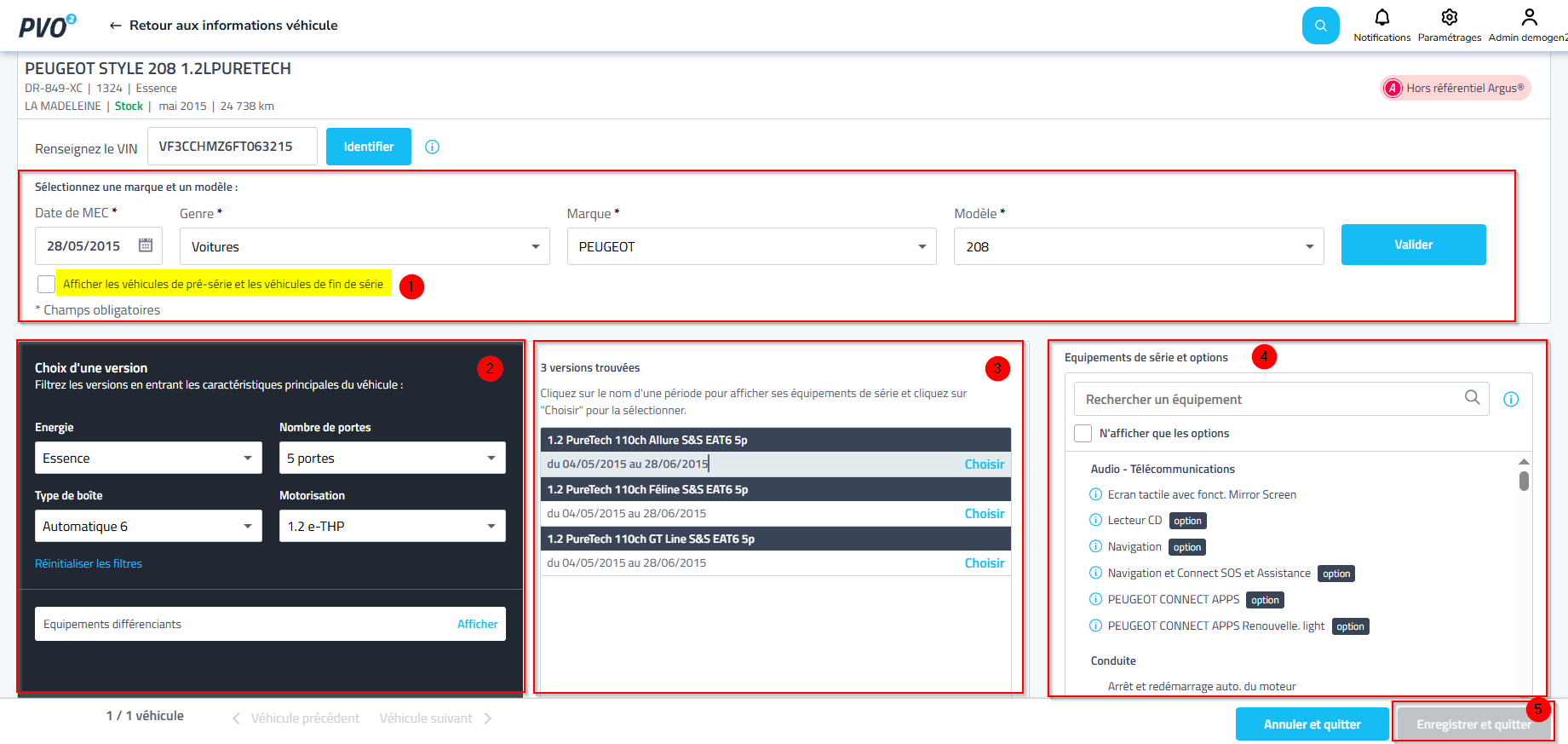The image size is (1568, 744).
Task: Open the Energie Essence dropdown
Action: [148, 458]
